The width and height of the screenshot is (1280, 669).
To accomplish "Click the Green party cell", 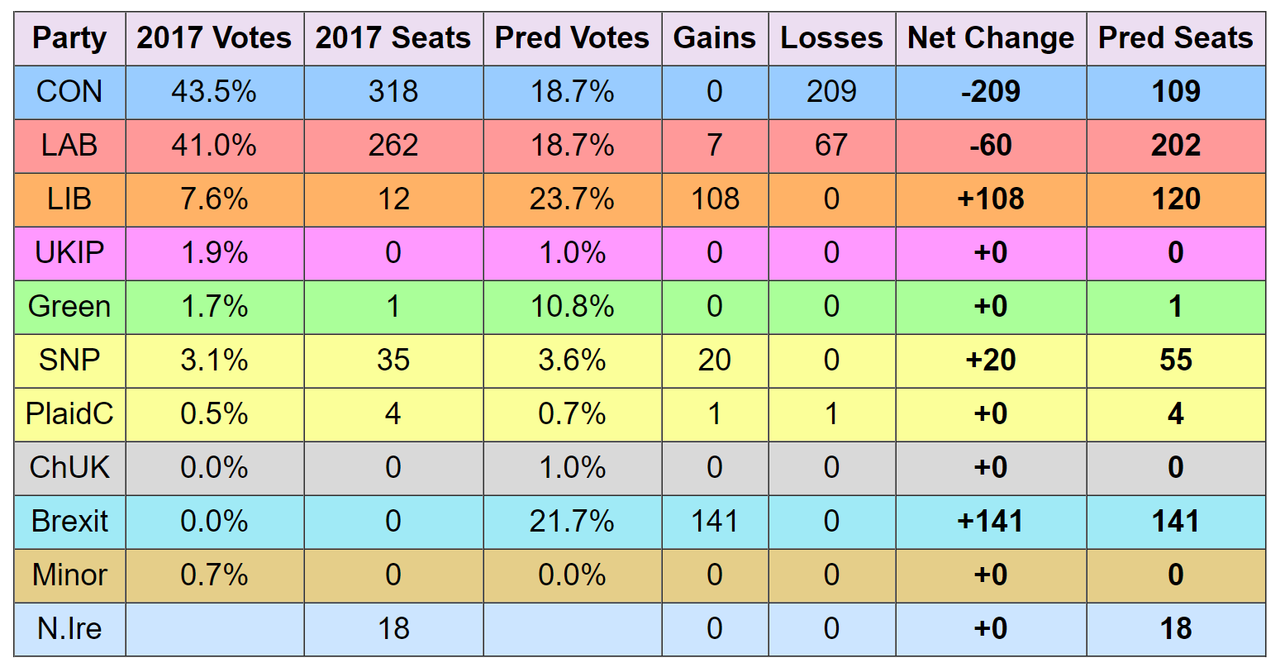I will [x=69, y=307].
